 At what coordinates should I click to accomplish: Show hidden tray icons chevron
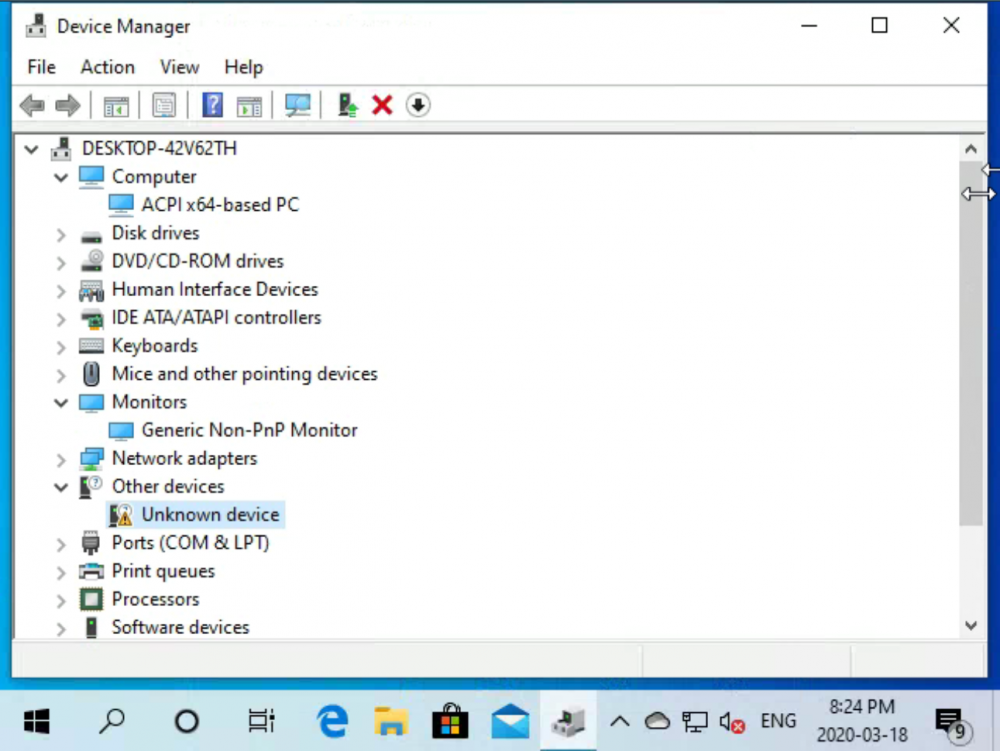coord(620,722)
